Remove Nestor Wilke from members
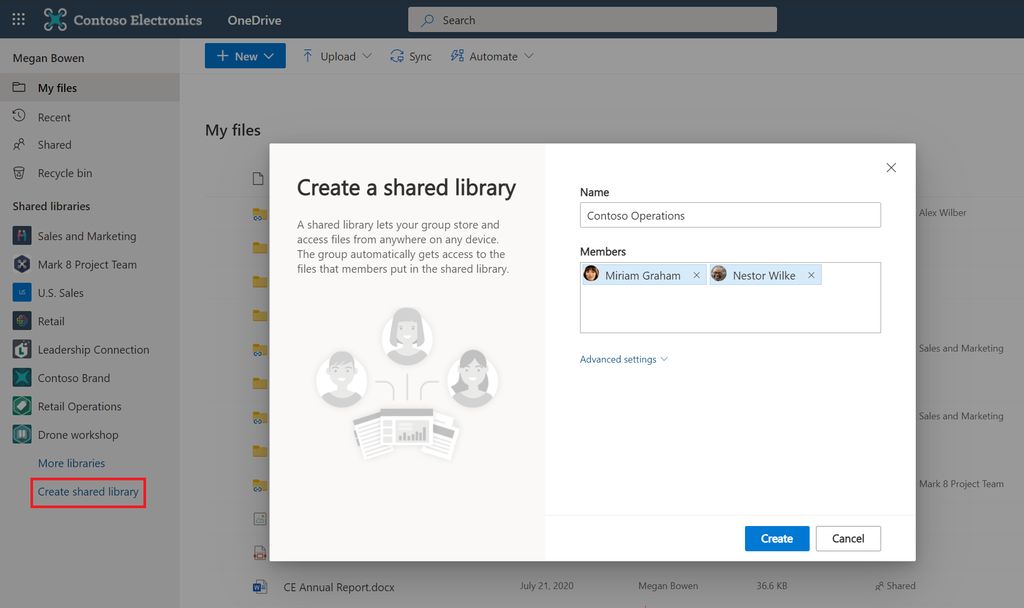The width and height of the screenshot is (1024, 608). pos(811,275)
